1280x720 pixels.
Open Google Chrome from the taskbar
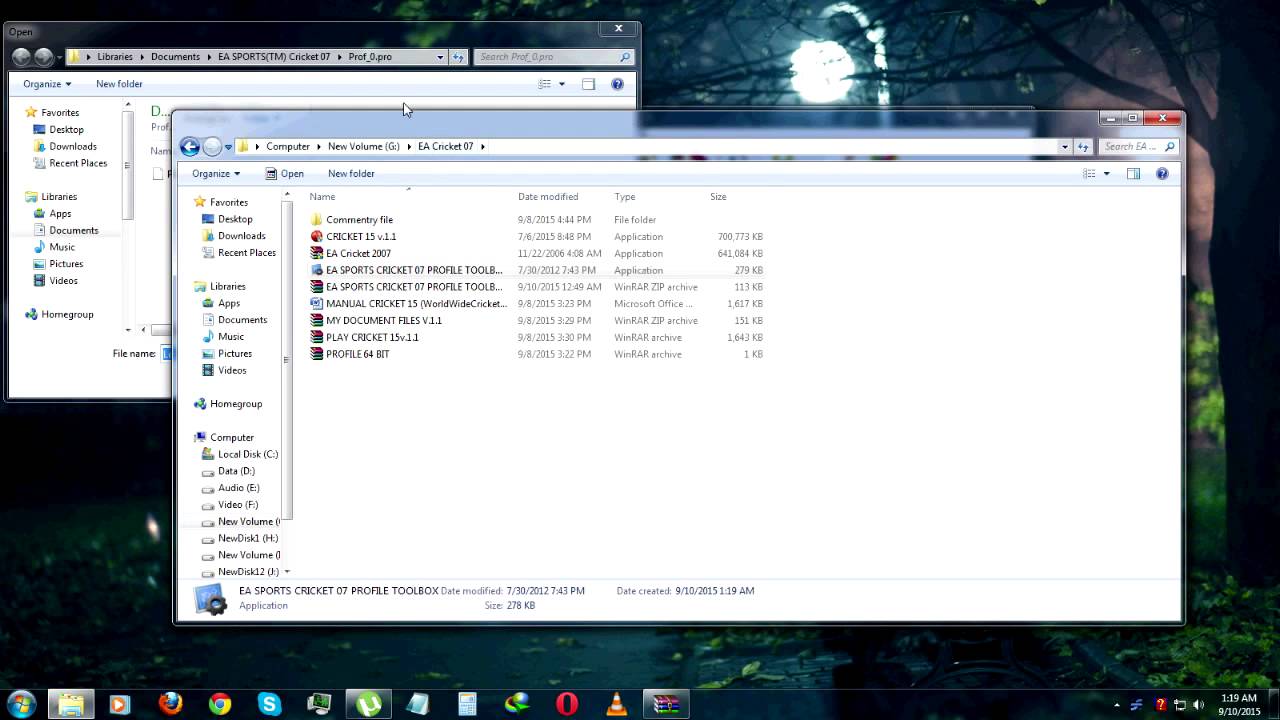click(x=220, y=704)
